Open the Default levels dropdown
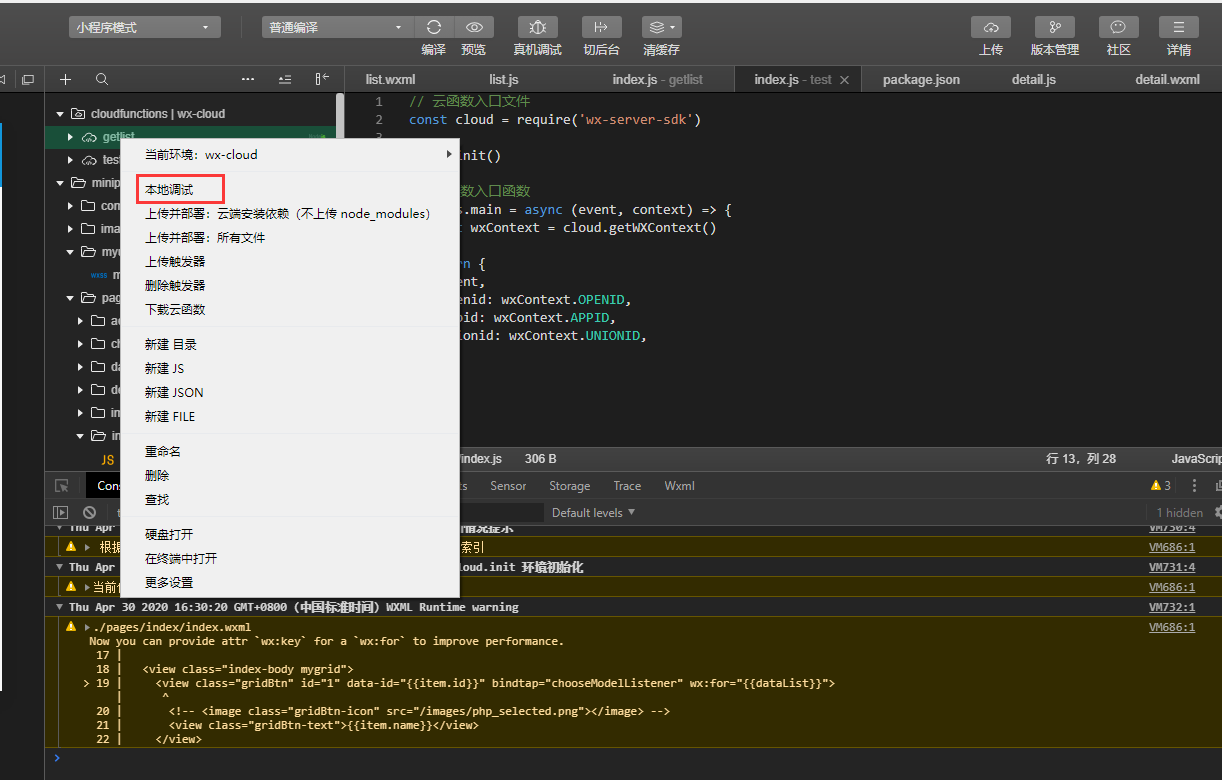The image size is (1222, 780). click(x=593, y=512)
